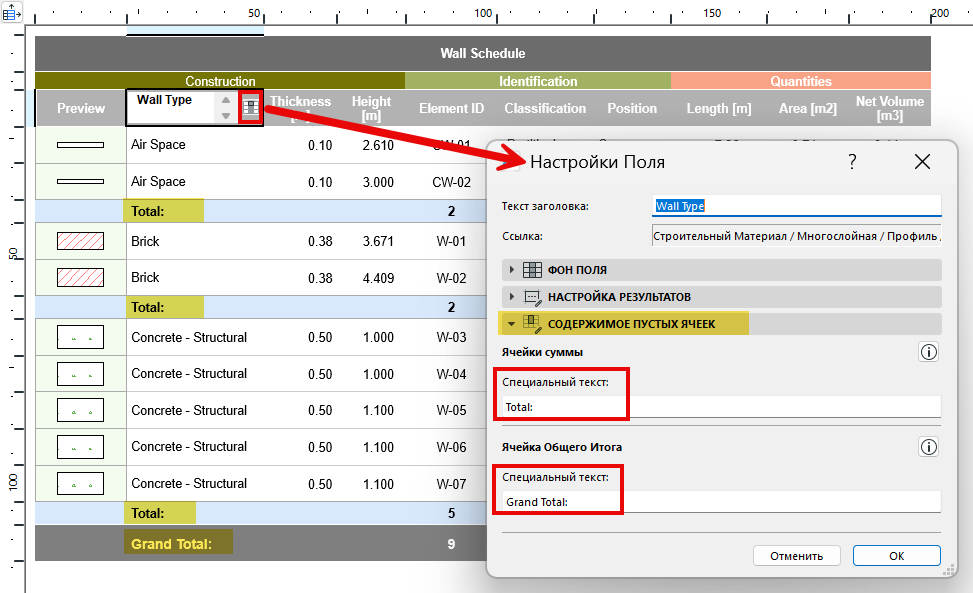This screenshot has width=973, height=593.
Task: Click info icon for Ячейки суммы
Action: click(x=928, y=352)
